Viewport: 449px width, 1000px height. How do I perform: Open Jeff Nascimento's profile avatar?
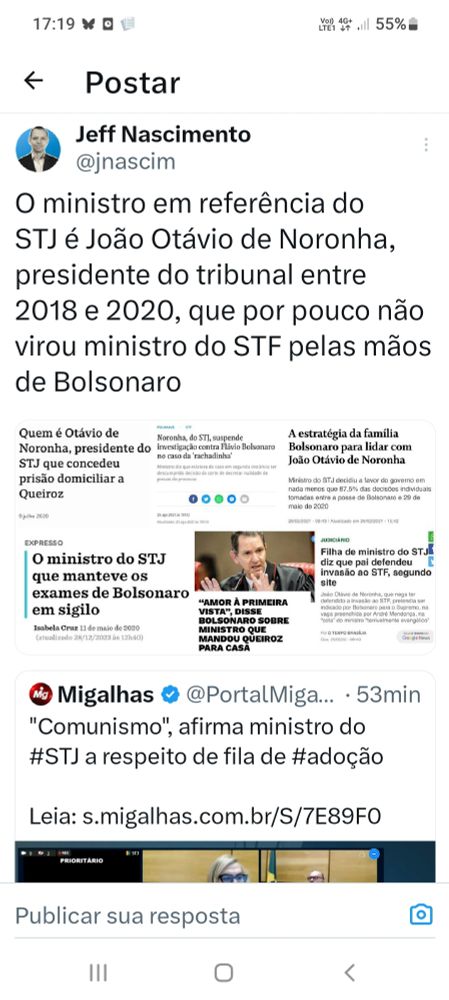38,149
